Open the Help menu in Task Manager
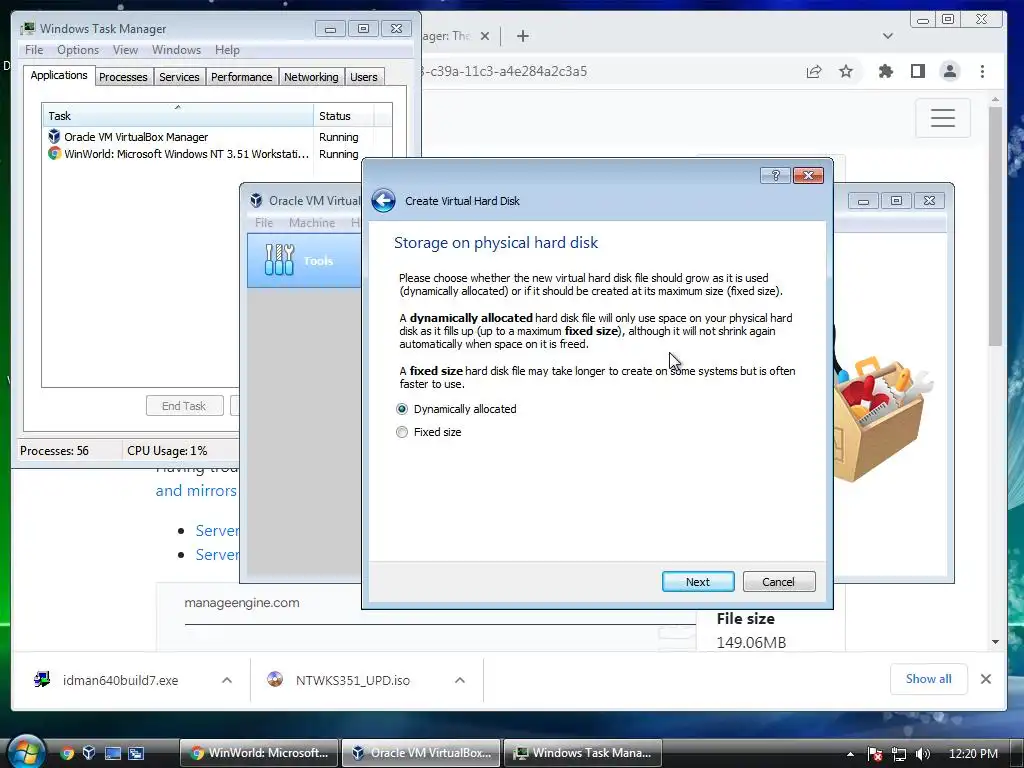This screenshot has height=768, width=1024. [227, 50]
